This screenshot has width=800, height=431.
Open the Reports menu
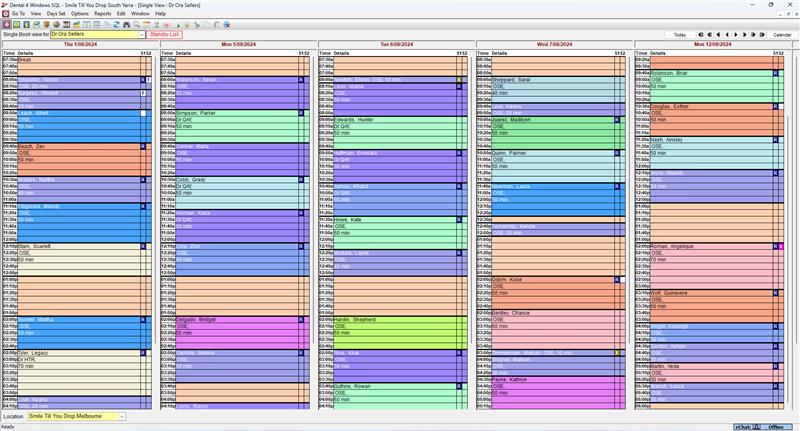[x=103, y=14]
